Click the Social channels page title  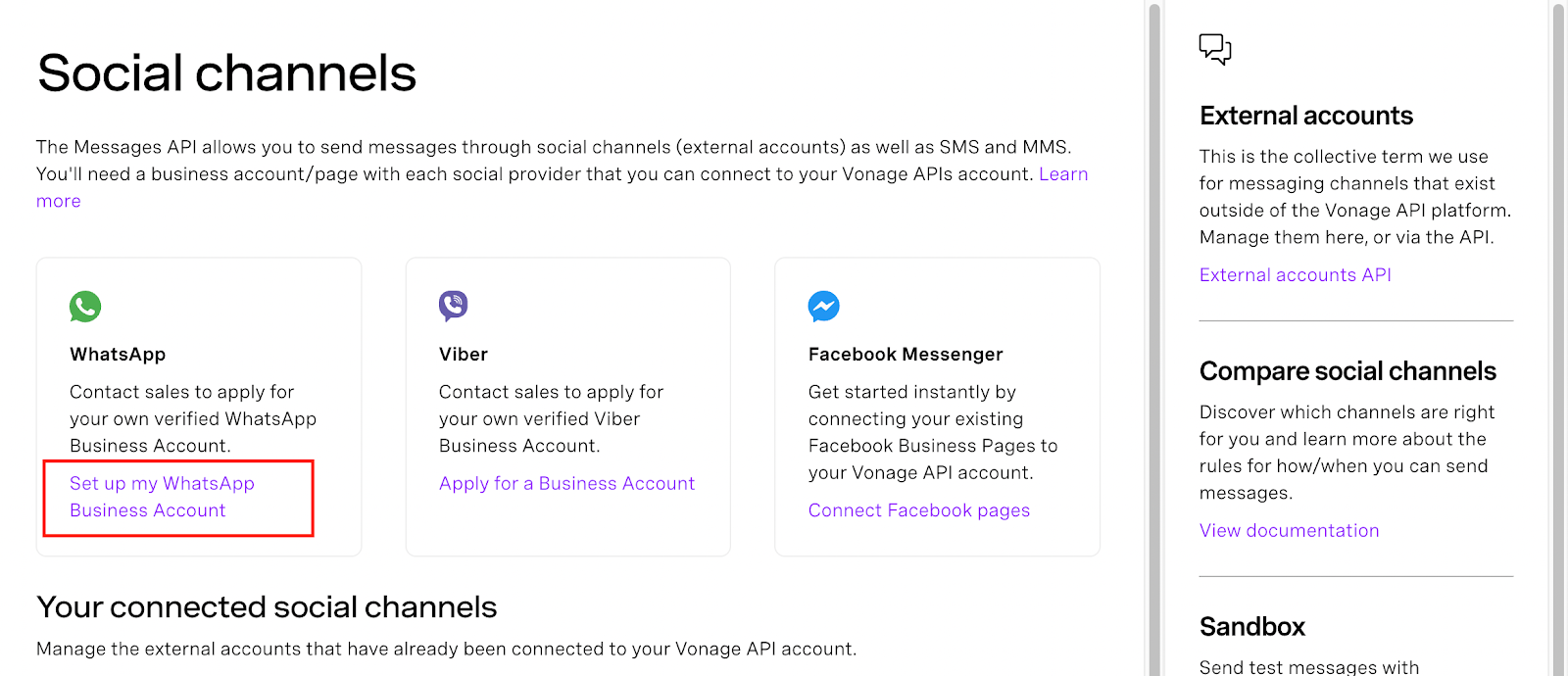click(x=226, y=73)
